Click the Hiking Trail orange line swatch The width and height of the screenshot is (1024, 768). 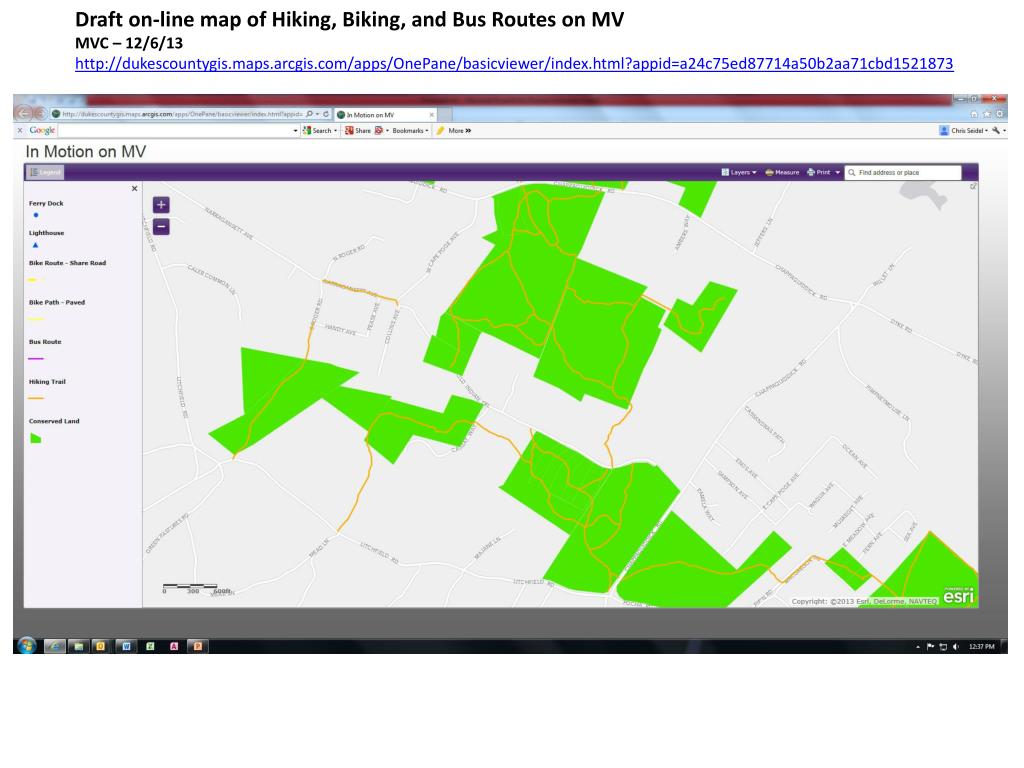(36, 398)
